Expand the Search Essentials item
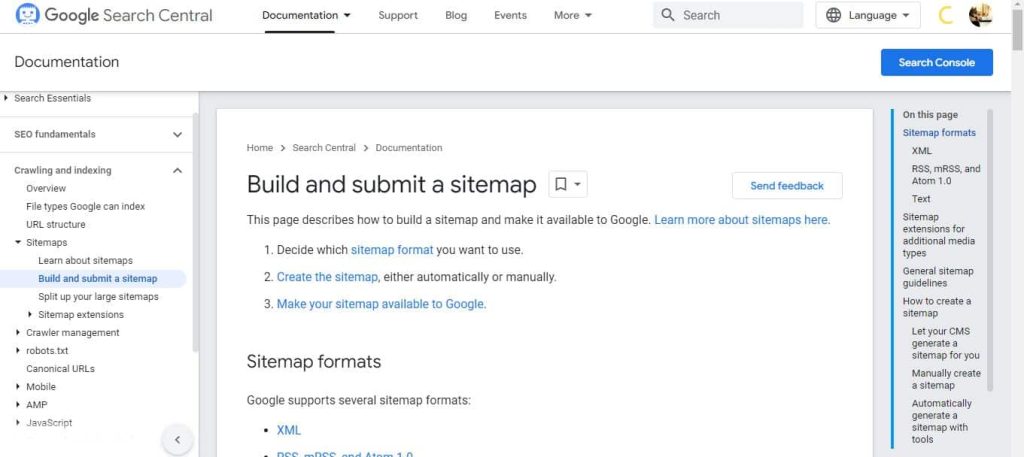The image size is (1024, 457). [6, 98]
